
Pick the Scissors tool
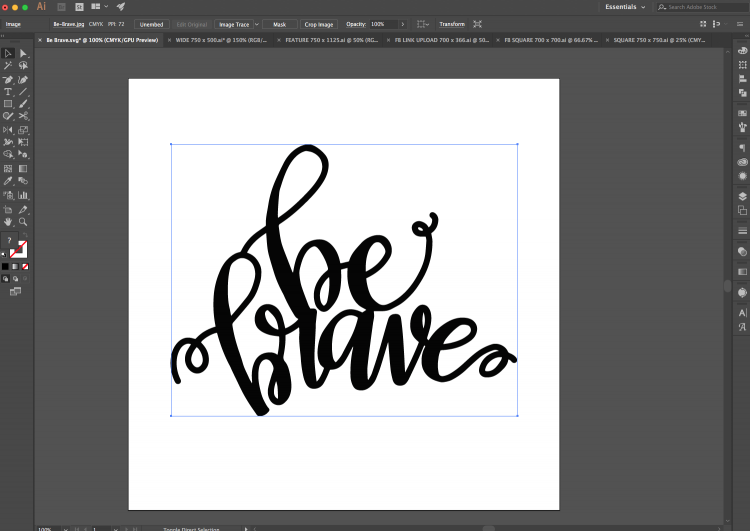click(23, 116)
